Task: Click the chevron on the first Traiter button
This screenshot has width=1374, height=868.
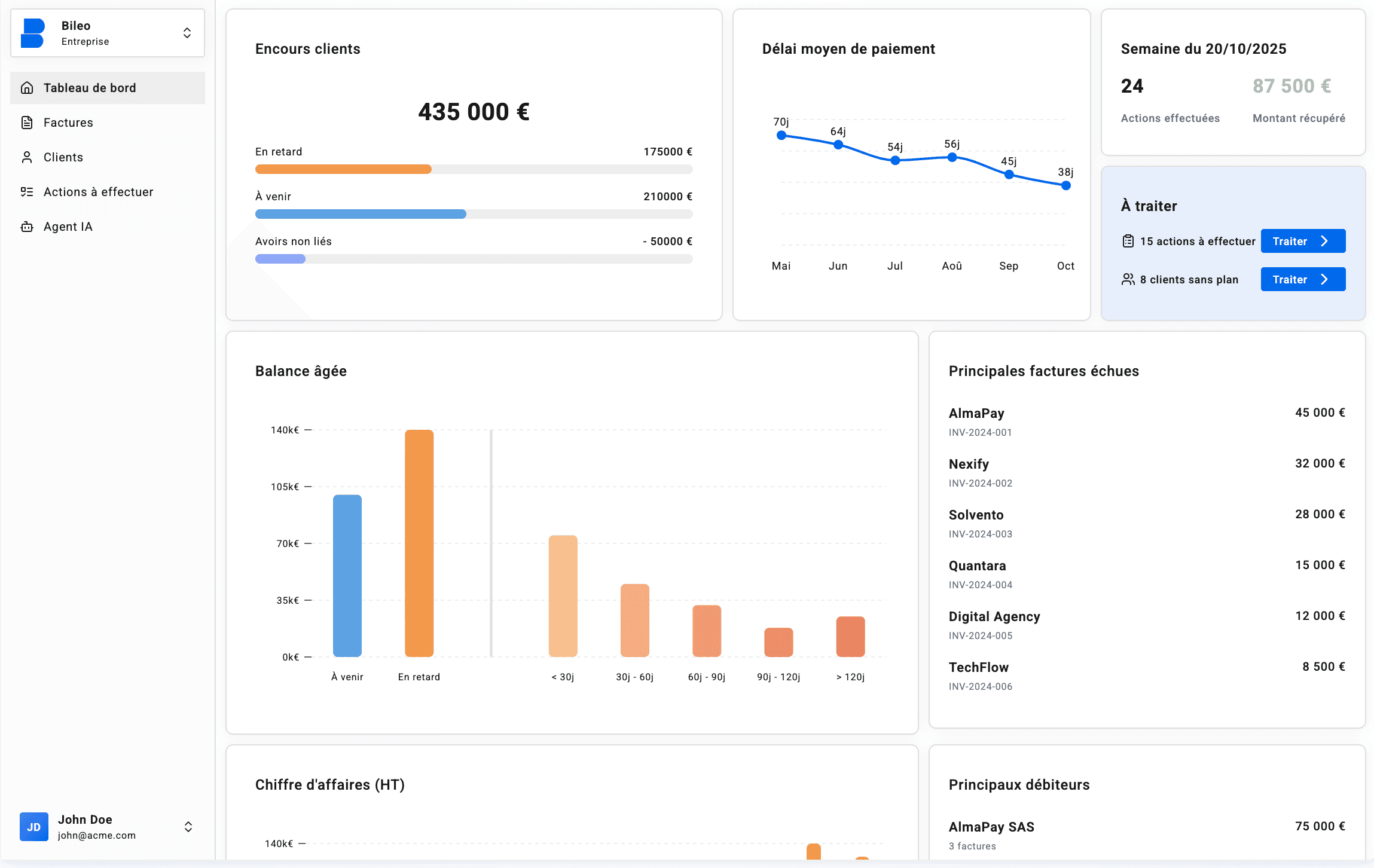Action: coord(1326,240)
